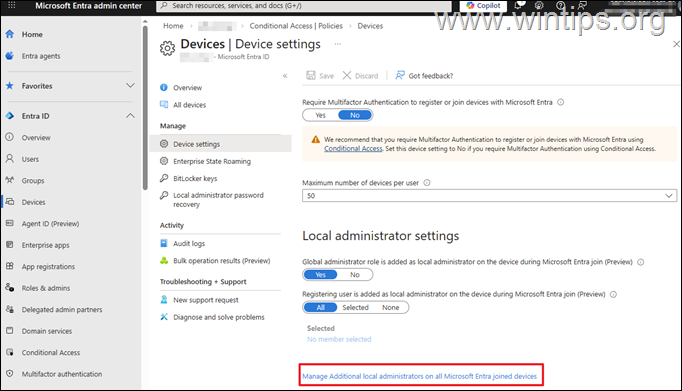Follow the Conditional Access link in warning
682x391 pixels.
coord(353,149)
